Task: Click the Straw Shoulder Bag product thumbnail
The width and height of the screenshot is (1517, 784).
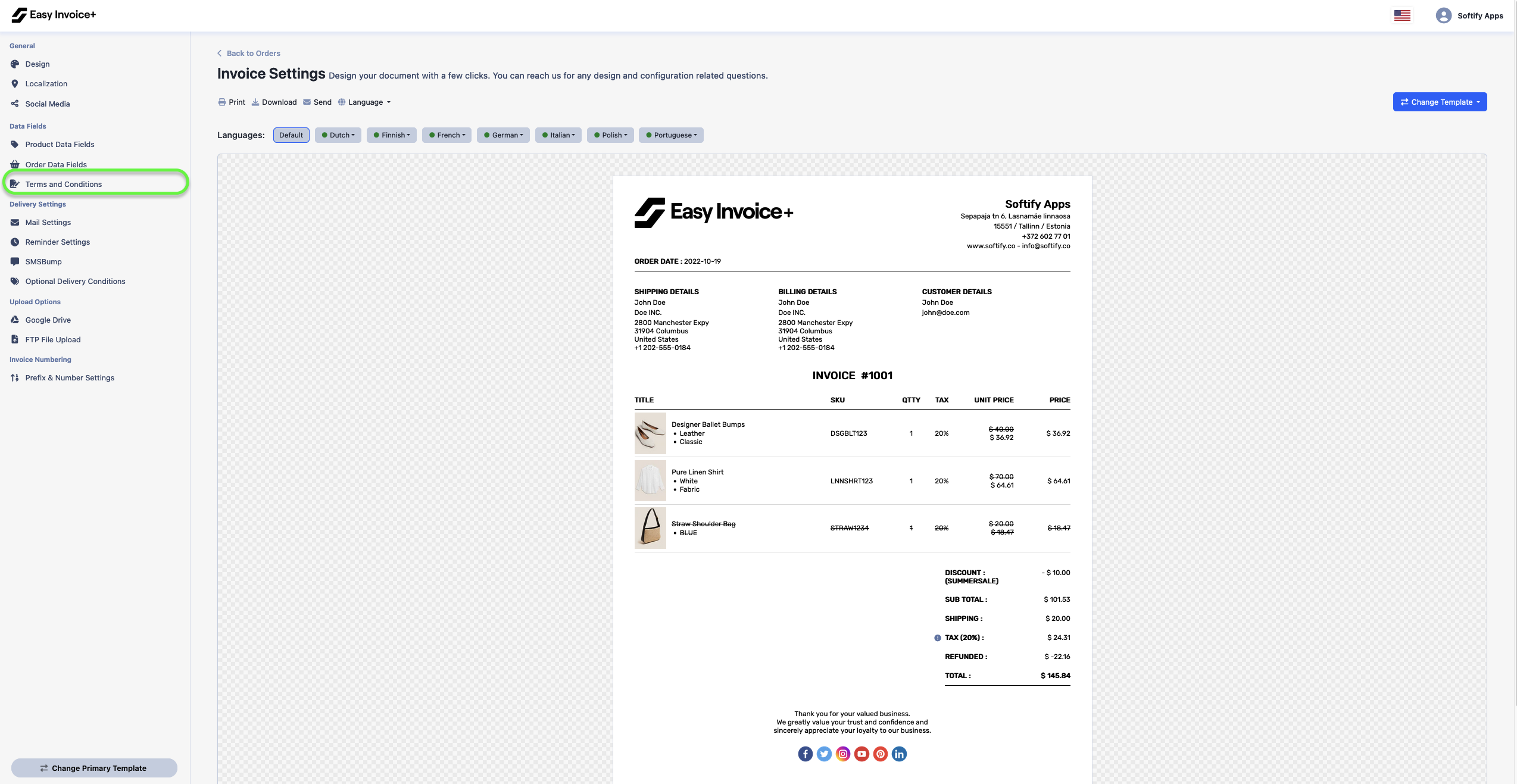Action: pos(650,528)
